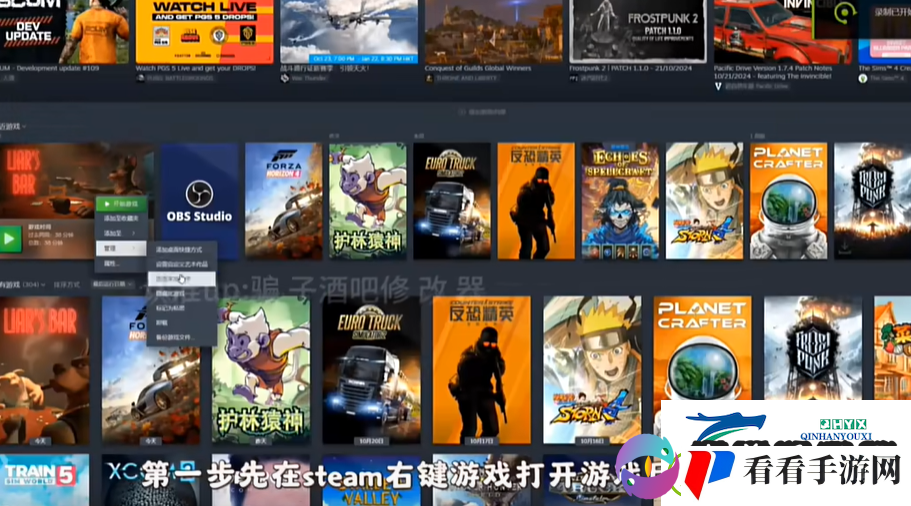Choose 浏览本地文件 in the 管理 submenu
911x506 pixels.
[181, 279]
